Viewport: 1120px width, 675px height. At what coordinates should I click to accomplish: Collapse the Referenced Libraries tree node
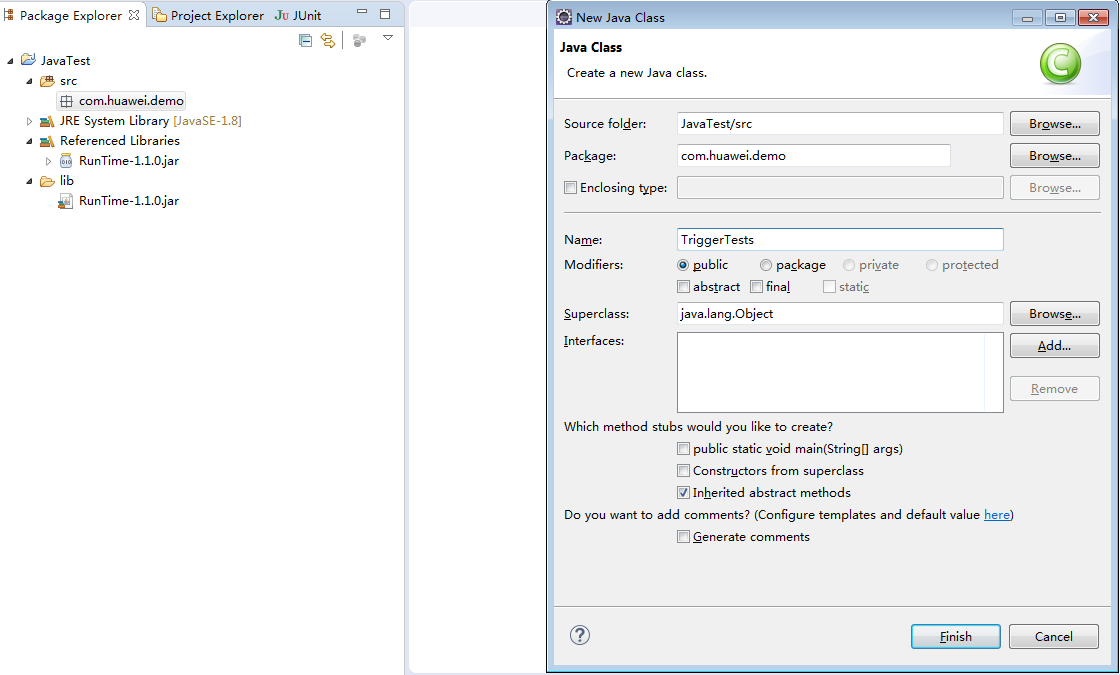(29, 141)
